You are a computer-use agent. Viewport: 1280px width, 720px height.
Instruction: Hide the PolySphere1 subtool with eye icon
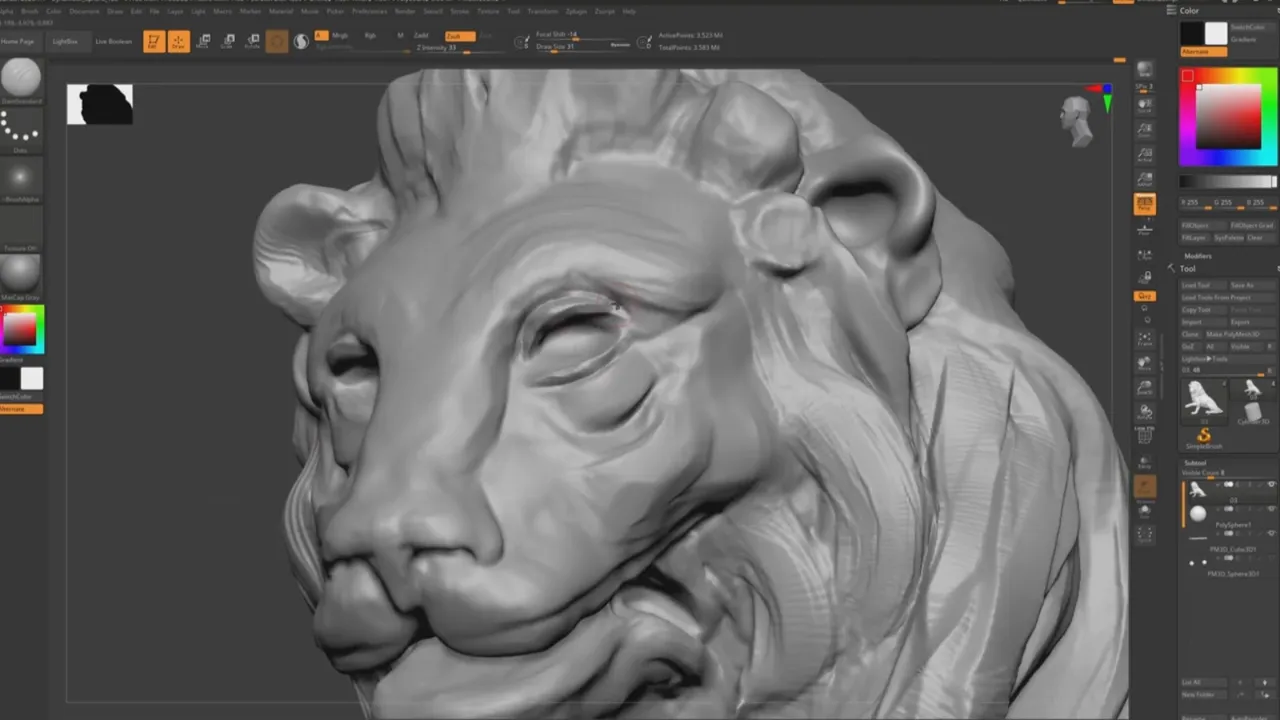point(1272,508)
